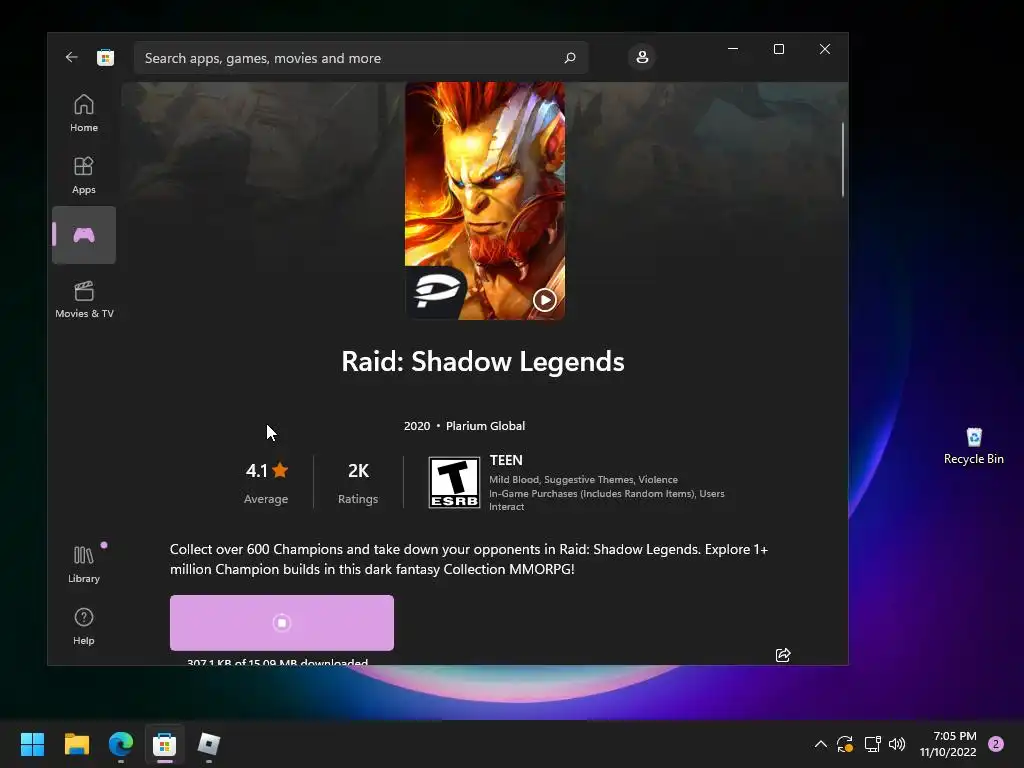1024x768 pixels.
Task: Open the Microsoft Store logo icon
Action: point(105,57)
